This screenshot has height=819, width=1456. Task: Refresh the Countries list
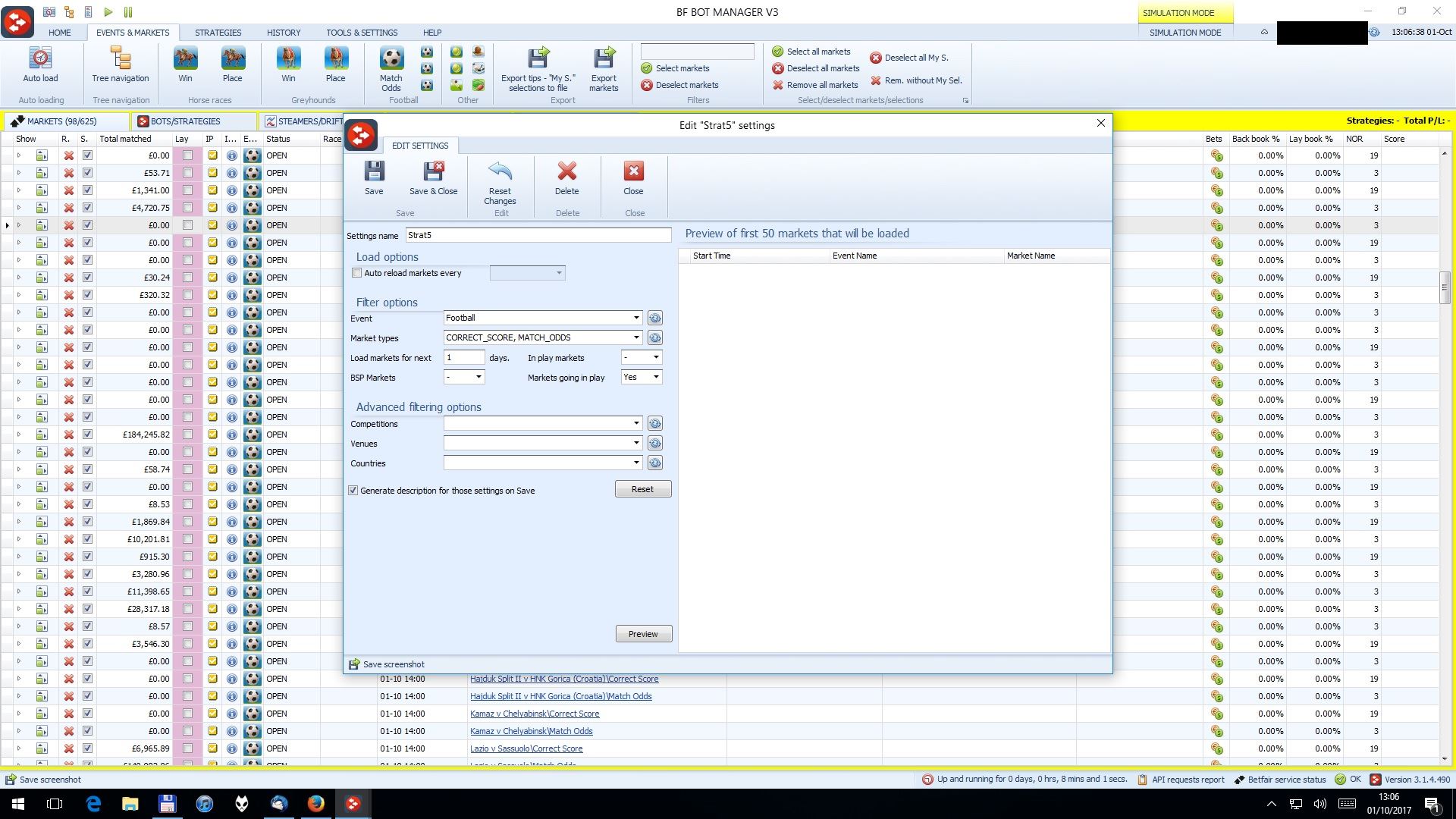[x=655, y=463]
